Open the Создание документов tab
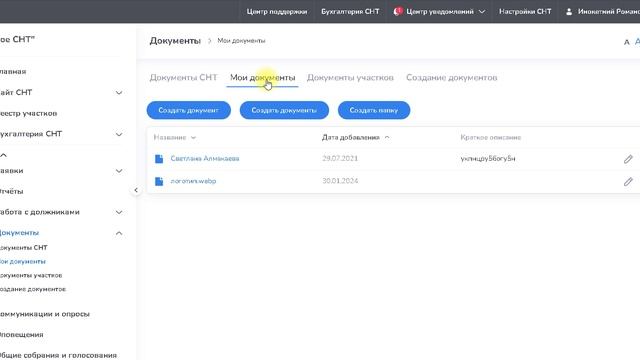Viewport: 640px width, 360px height. (x=451, y=78)
